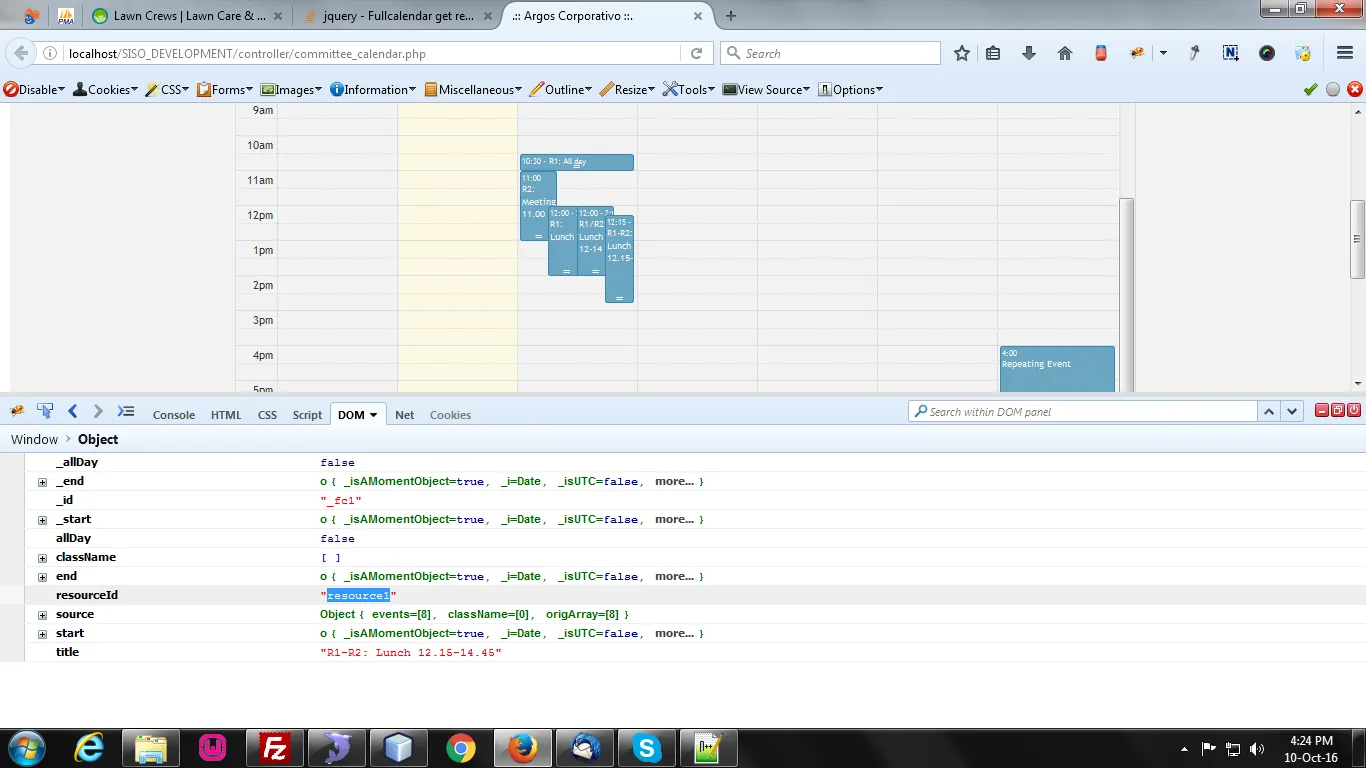Viewport: 1366px width, 768px height.
Task: Open the Outline toolbar dropdown
Action: pyautogui.click(x=561, y=90)
